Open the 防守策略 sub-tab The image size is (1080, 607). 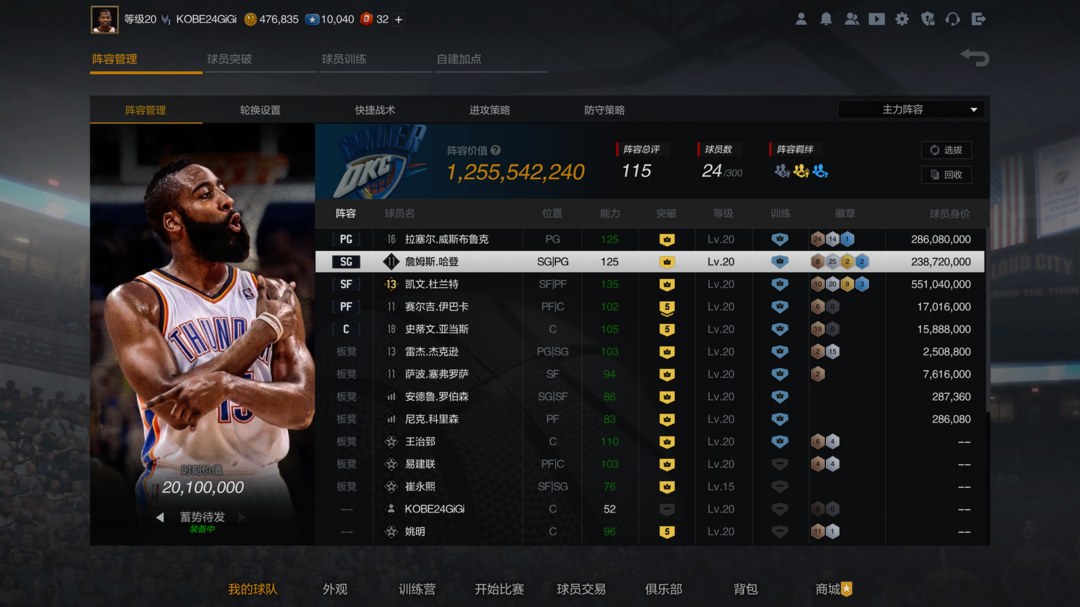(604, 110)
